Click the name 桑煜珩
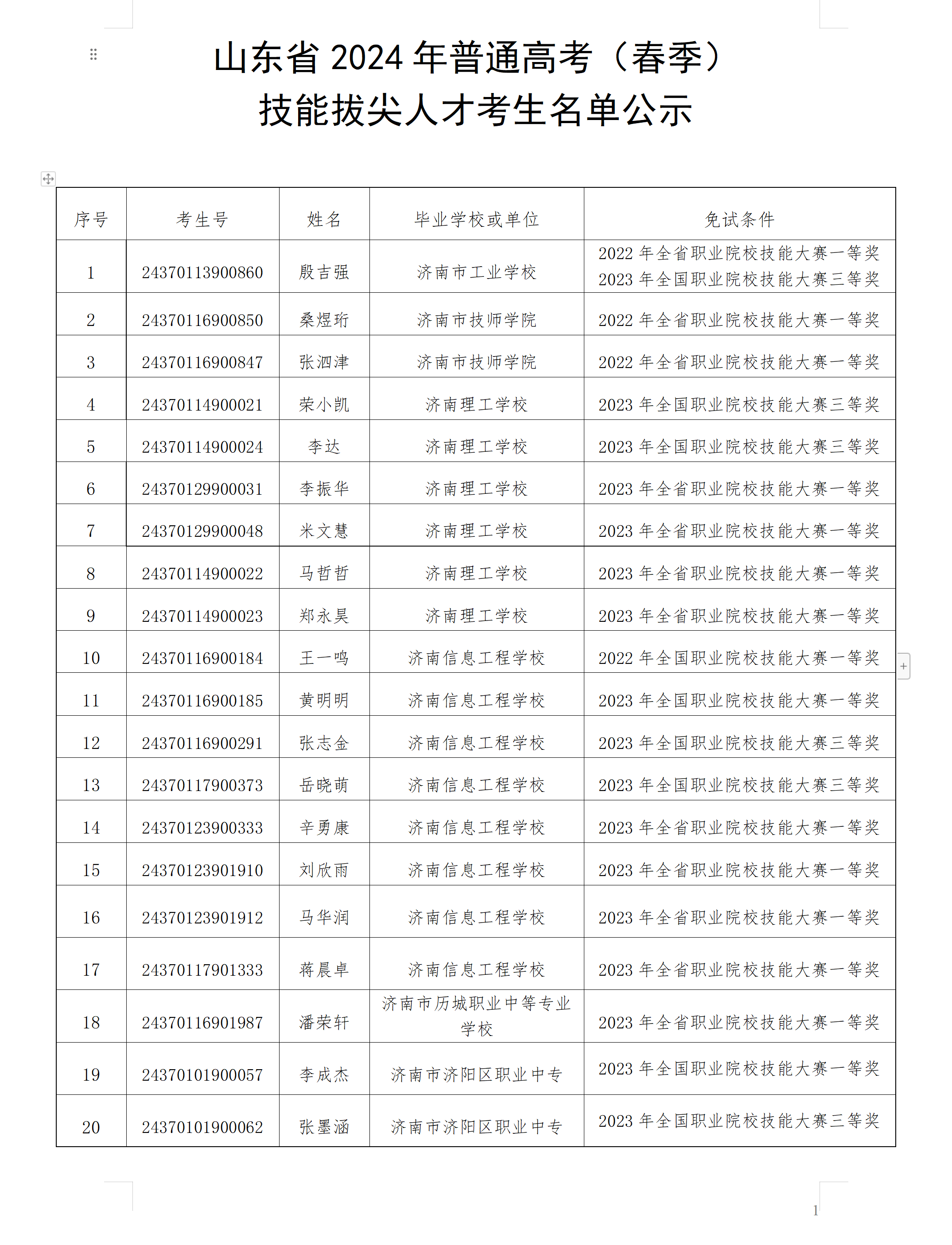The width and height of the screenshot is (952, 1245). pos(324,320)
